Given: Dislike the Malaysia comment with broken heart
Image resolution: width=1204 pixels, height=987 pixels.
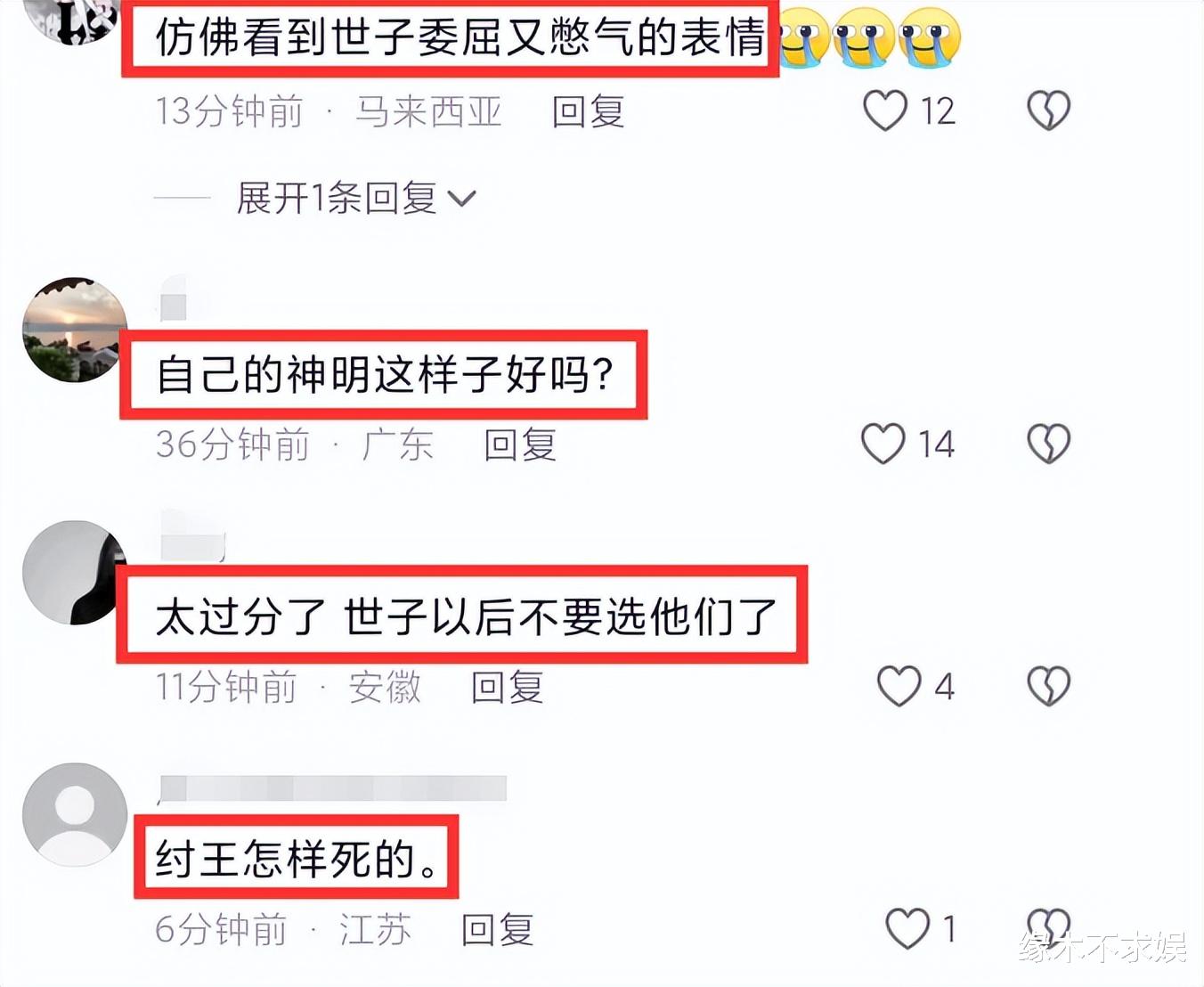Looking at the screenshot, I should coord(1048,110).
